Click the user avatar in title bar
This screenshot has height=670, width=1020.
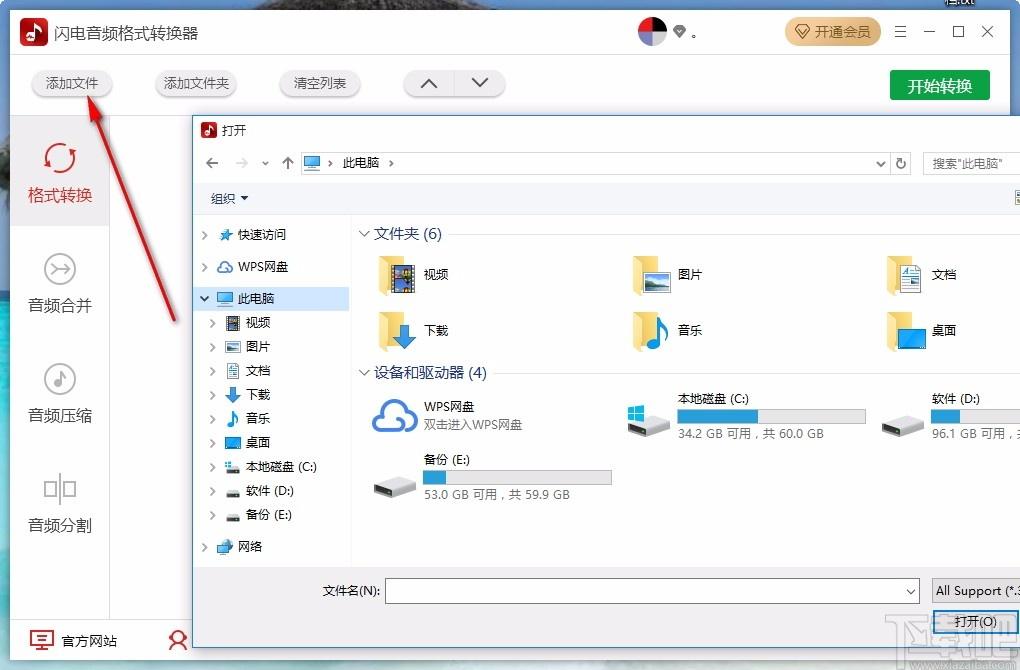click(x=652, y=31)
